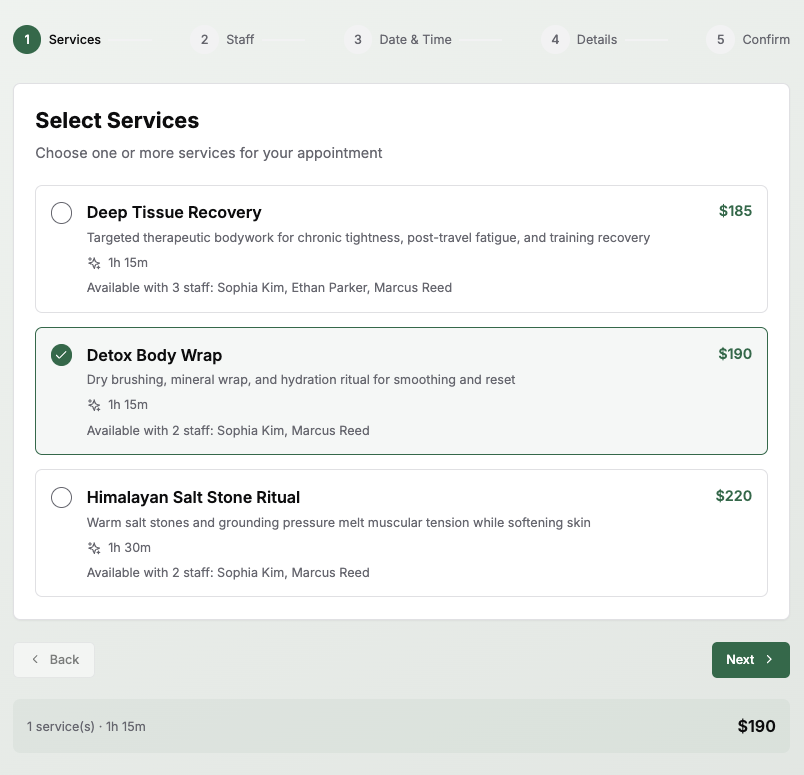The image size is (804, 775).
Task: Click the step 4 Details circle icon
Action: pos(556,39)
